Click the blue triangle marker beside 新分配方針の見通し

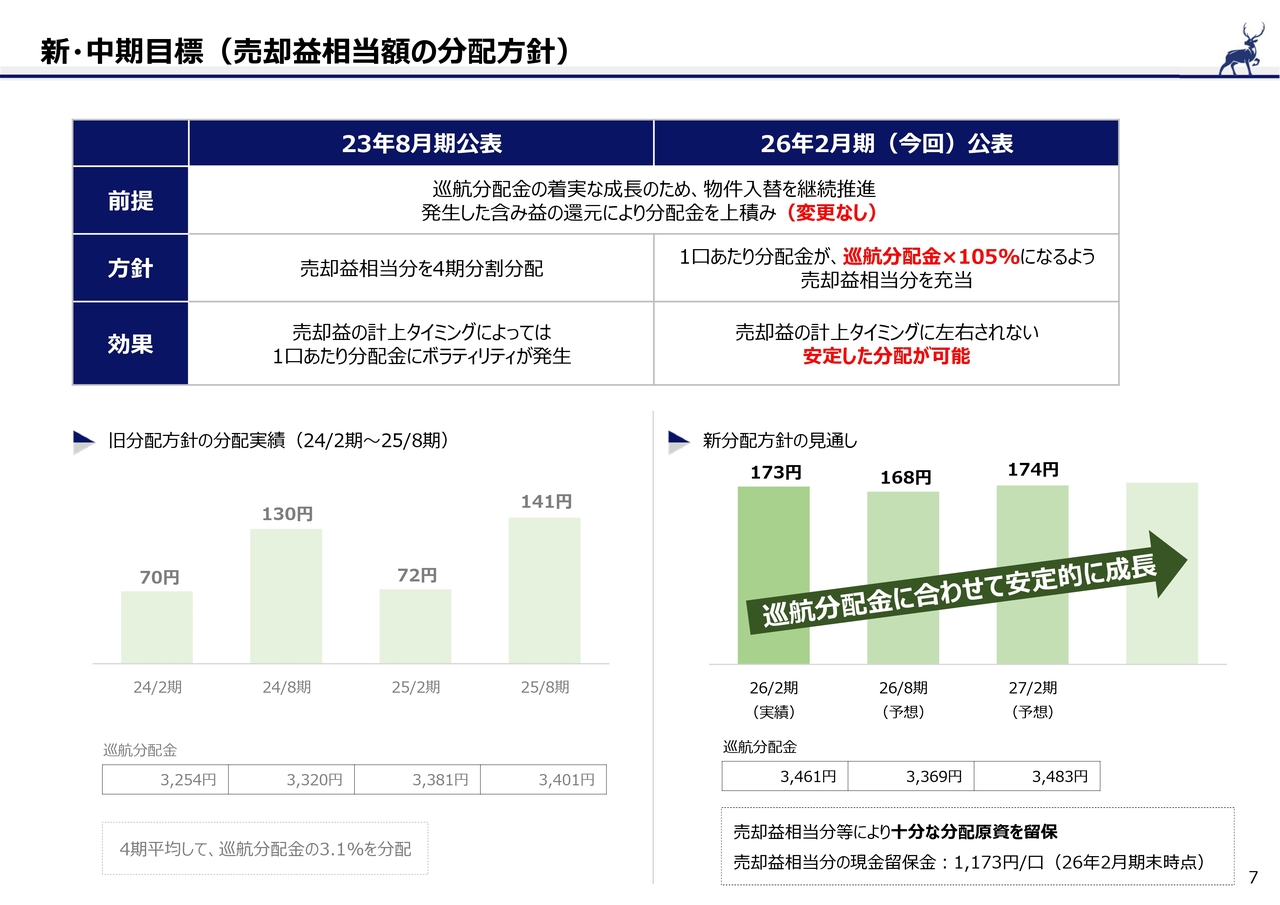679,441
